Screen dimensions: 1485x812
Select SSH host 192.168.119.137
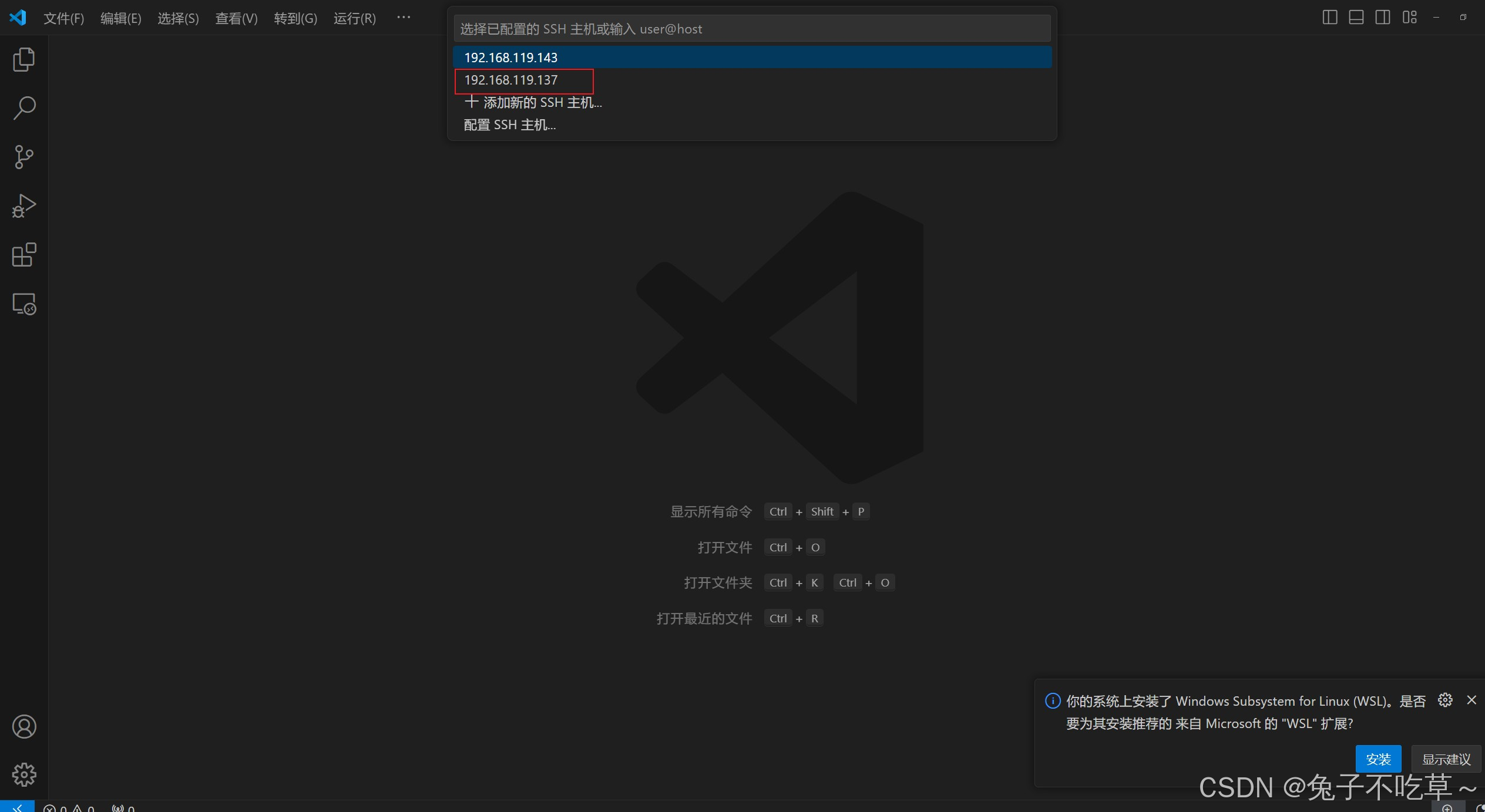click(752, 80)
